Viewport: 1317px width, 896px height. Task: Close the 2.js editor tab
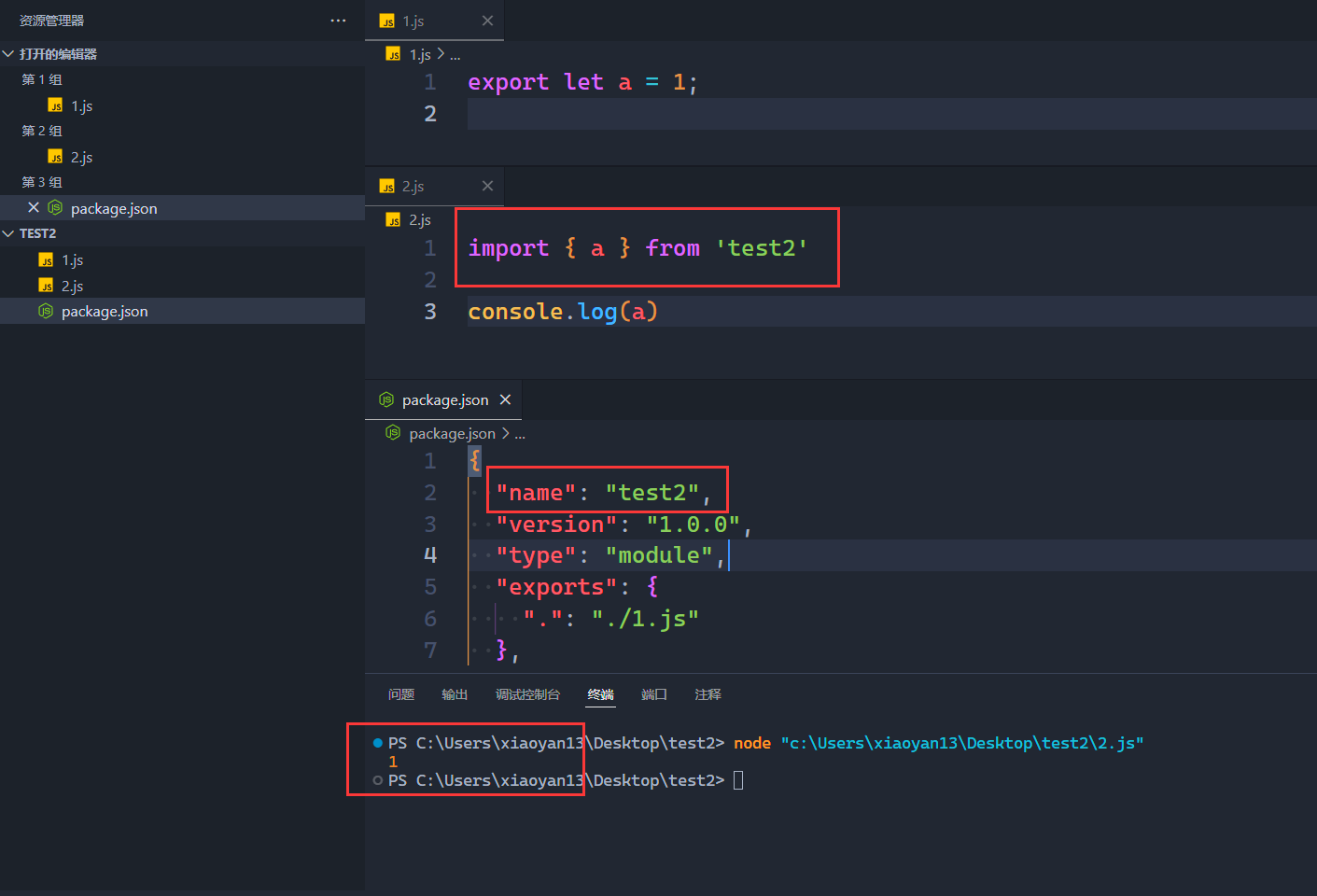[x=487, y=186]
